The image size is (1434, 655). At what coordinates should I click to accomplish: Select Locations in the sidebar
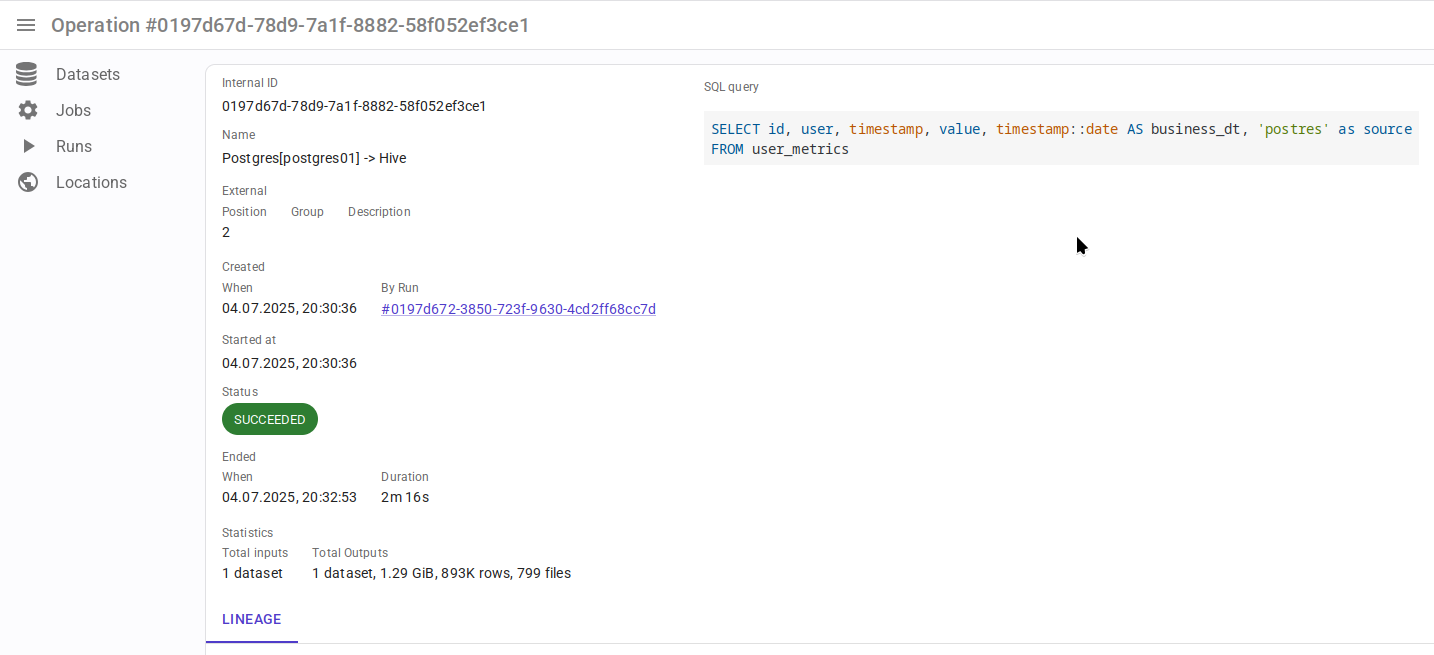pos(91,182)
